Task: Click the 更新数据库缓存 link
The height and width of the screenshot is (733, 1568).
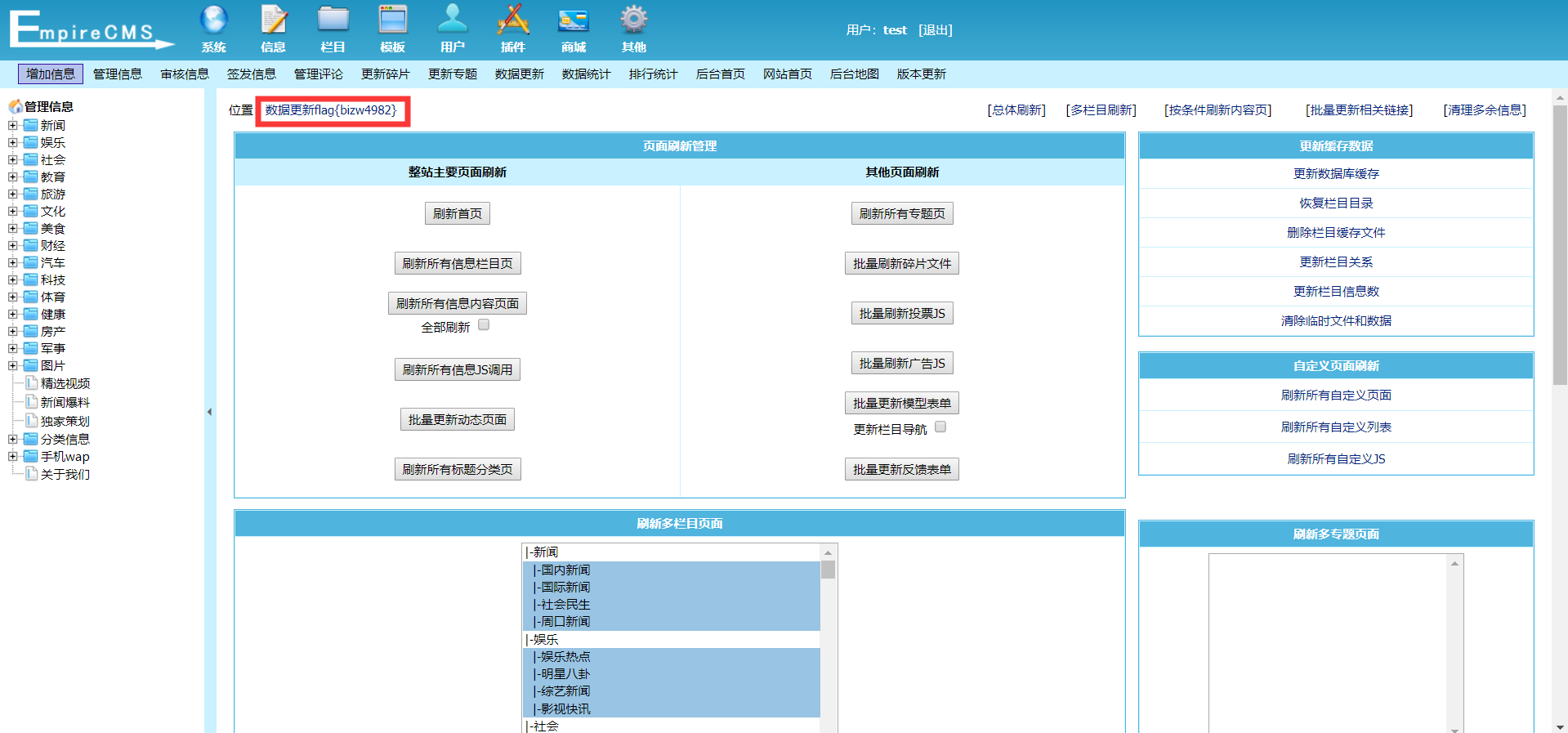Action: pyautogui.click(x=1336, y=173)
